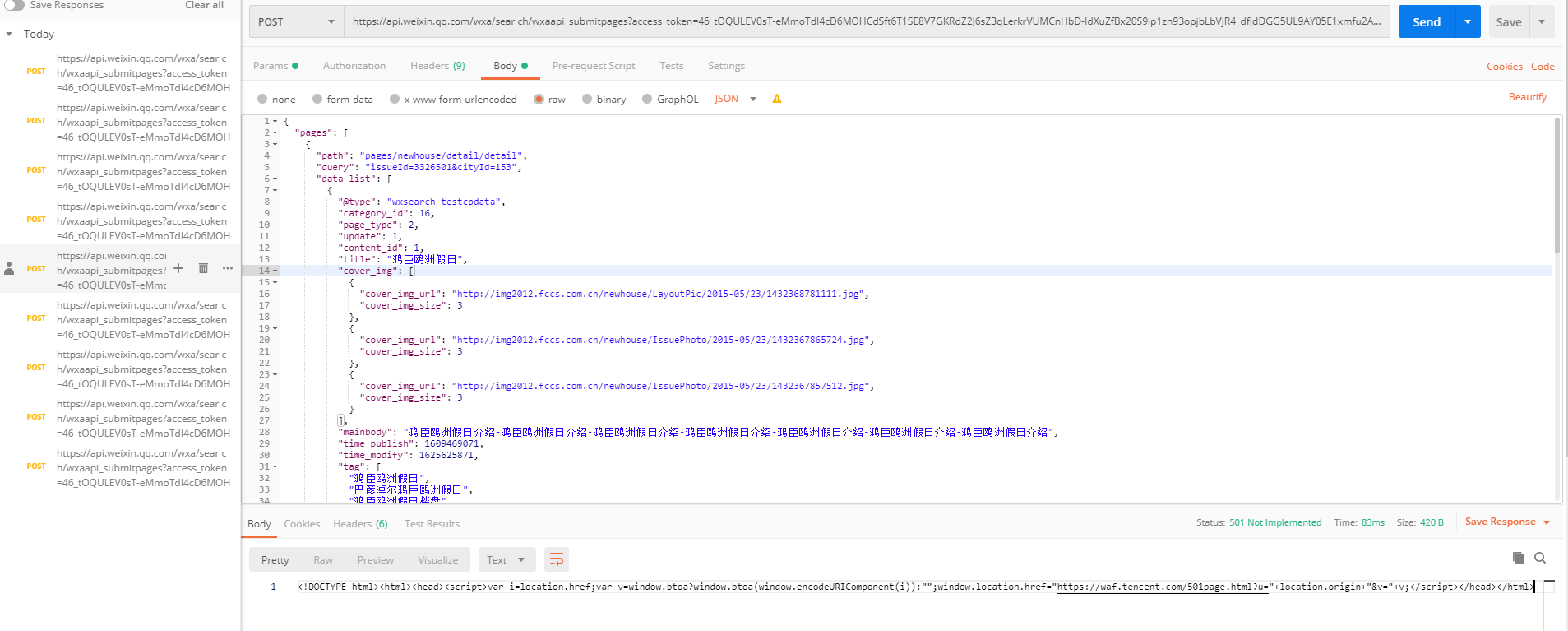The image size is (1568, 631).
Task: Open the Save Response dropdown
Action: pyautogui.click(x=1547, y=522)
